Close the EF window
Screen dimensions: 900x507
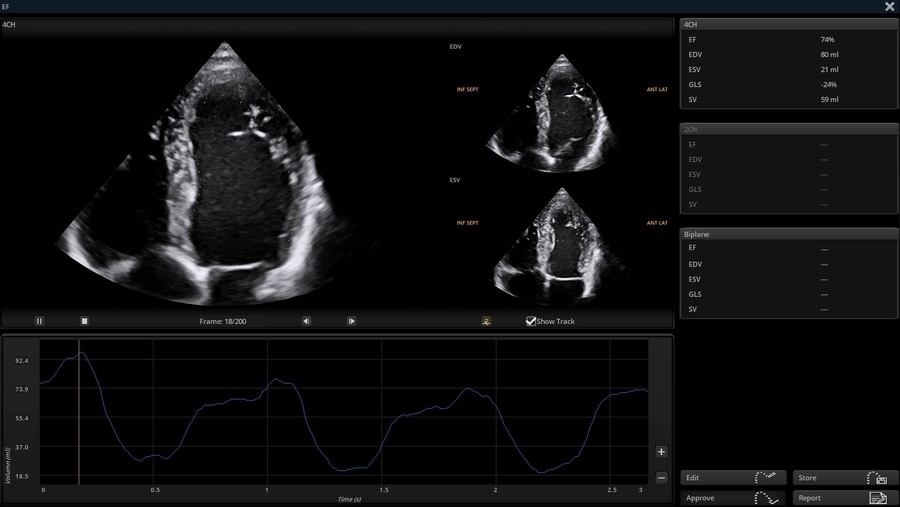[x=889, y=7]
